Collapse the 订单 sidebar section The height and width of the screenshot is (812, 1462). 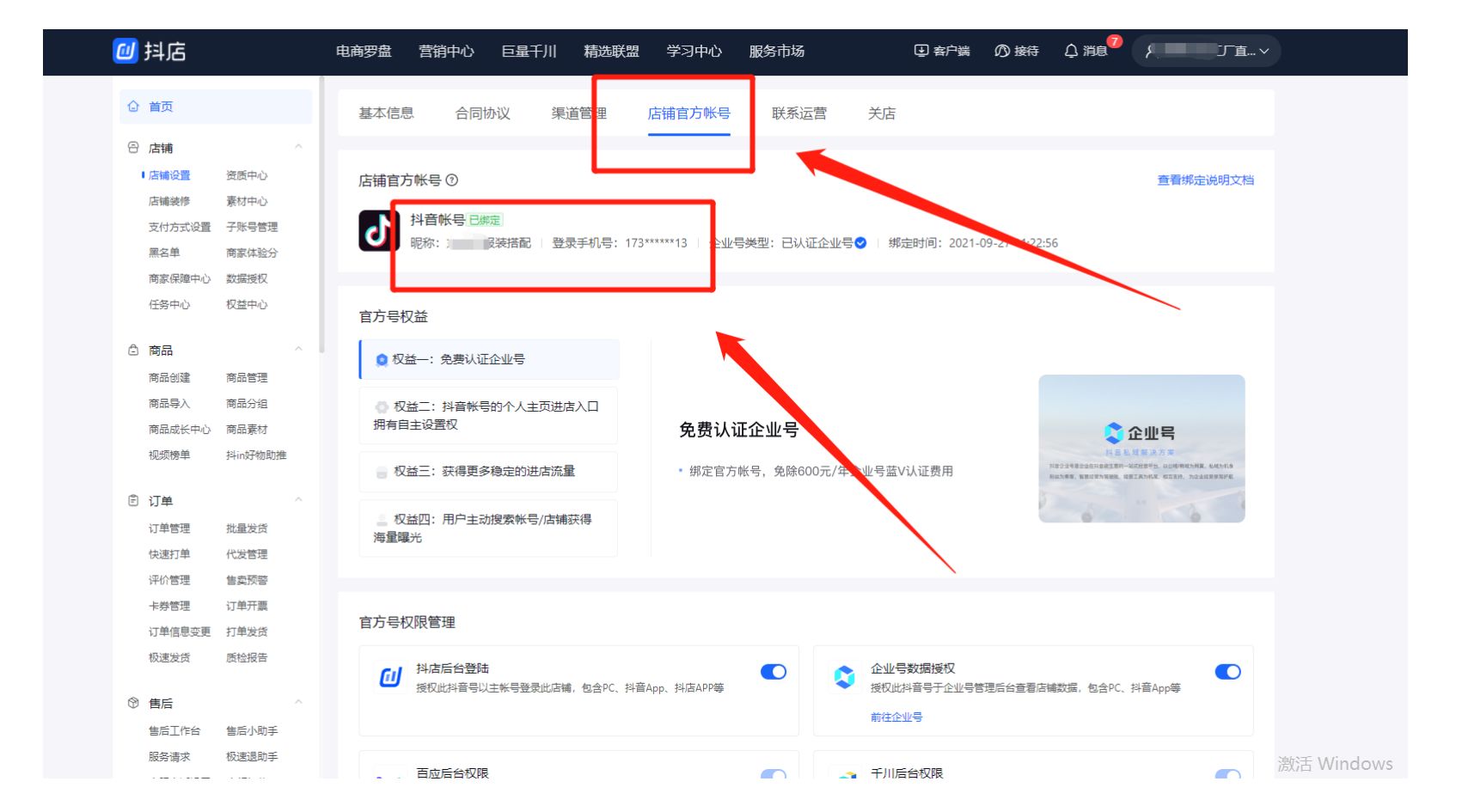coord(298,500)
